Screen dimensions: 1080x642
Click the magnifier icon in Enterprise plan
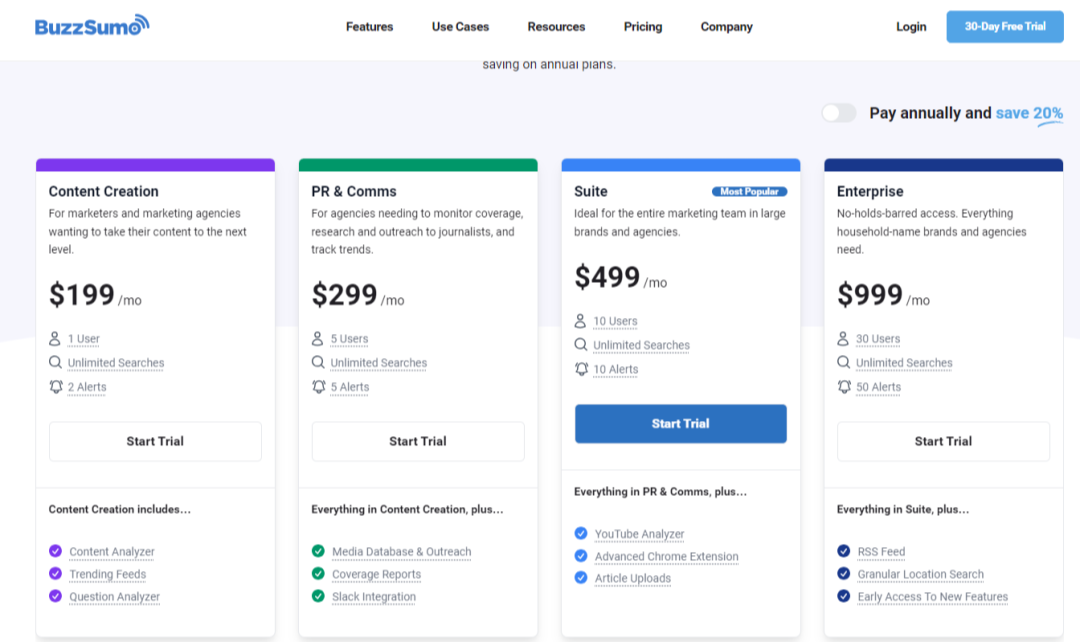point(843,362)
